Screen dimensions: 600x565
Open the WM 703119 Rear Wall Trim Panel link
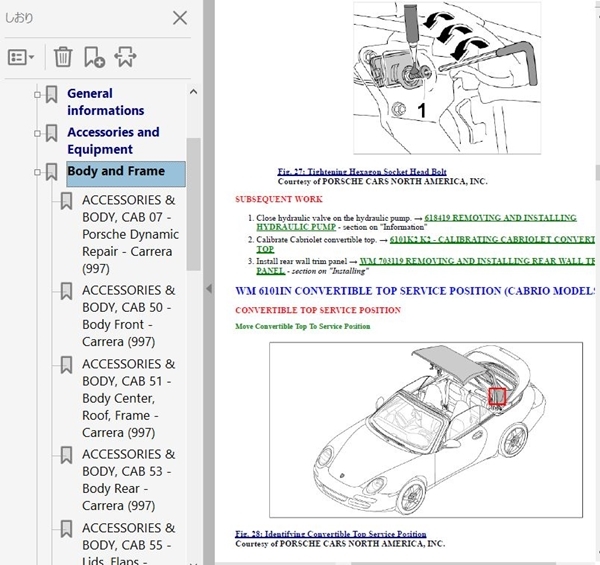[x=425, y=266]
